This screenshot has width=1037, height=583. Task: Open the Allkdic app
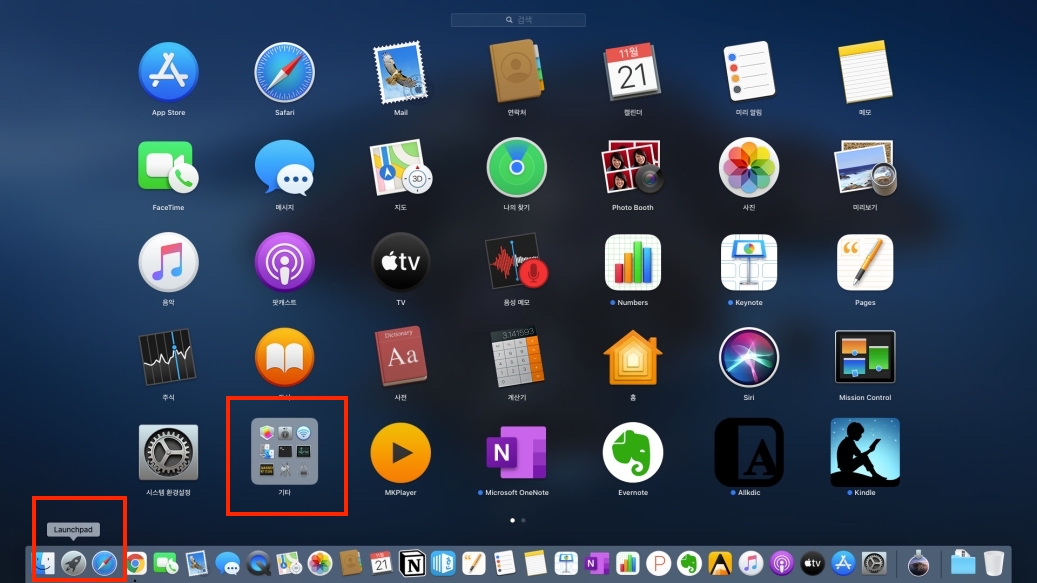coord(749,452)
